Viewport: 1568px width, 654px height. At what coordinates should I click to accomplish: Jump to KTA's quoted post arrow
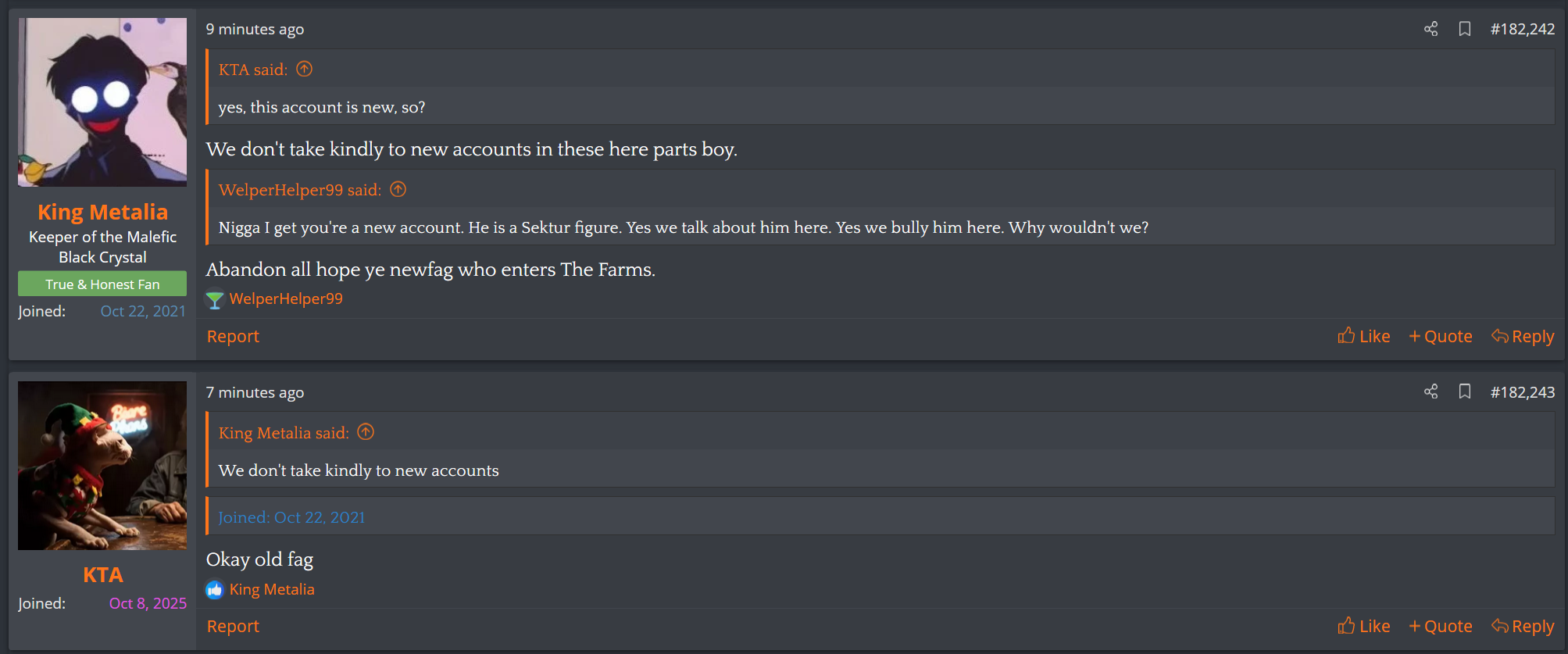tap(305, 70)
